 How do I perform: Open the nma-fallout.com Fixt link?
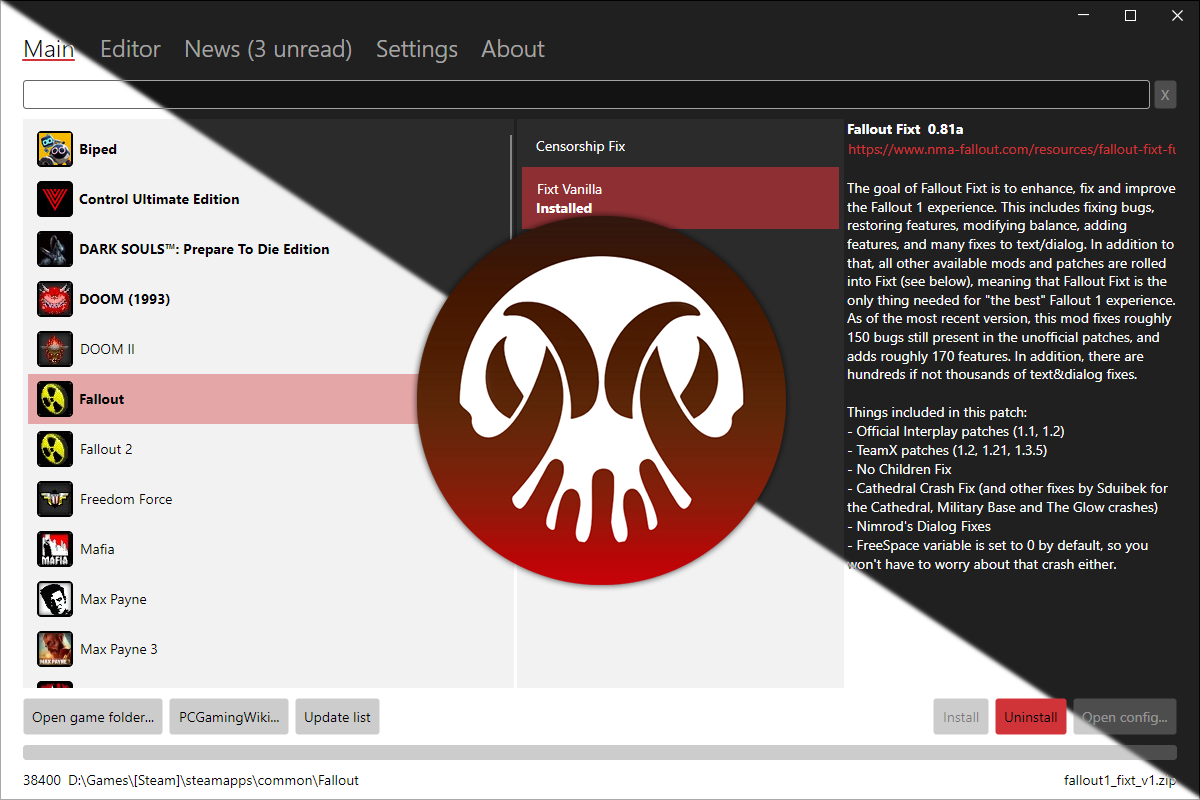1011,149
